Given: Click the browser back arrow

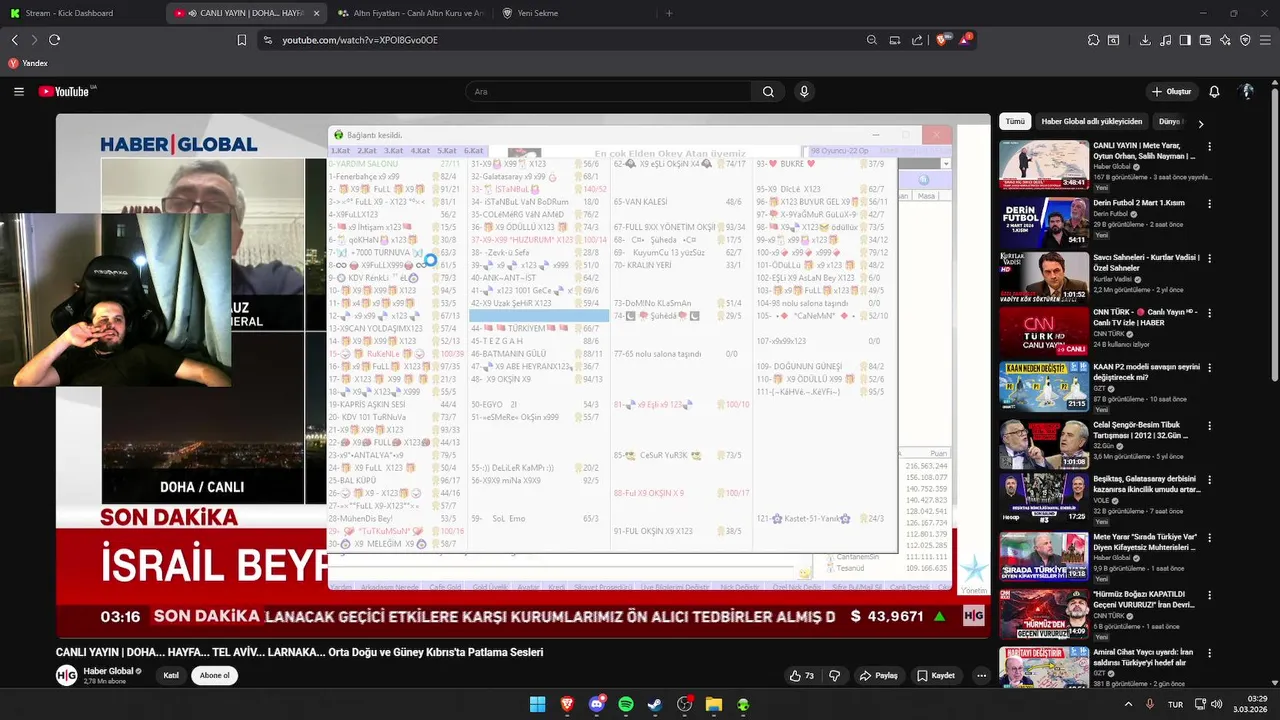Looking at the screenshot, I should coord(15,40).
